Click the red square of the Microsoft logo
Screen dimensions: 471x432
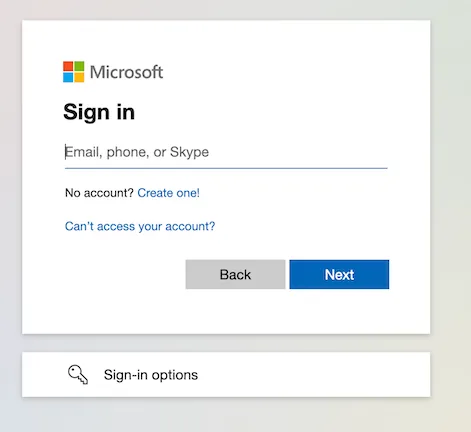[x=68, y=66]
